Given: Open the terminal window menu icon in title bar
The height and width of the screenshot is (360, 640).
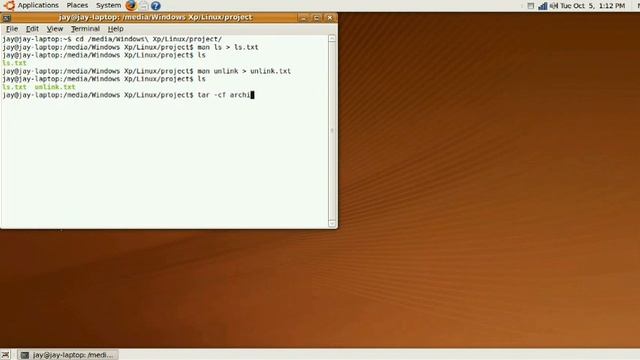Looking at the screenshot, I should coord(7,18).
